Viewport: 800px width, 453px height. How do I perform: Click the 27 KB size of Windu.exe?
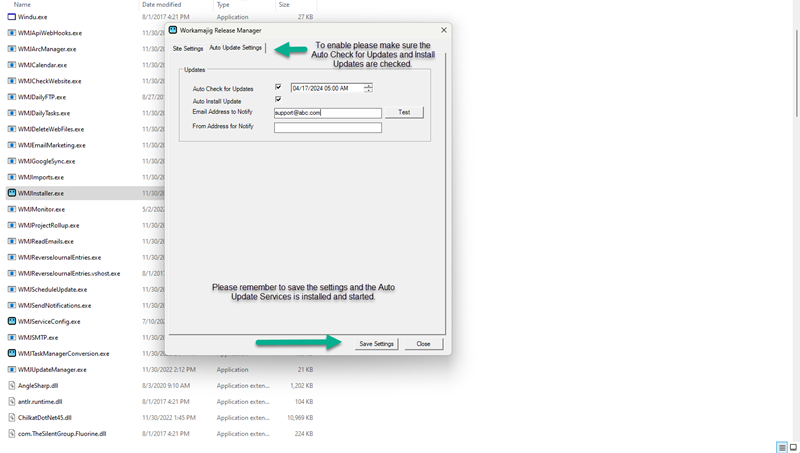[x=306, y=17]
